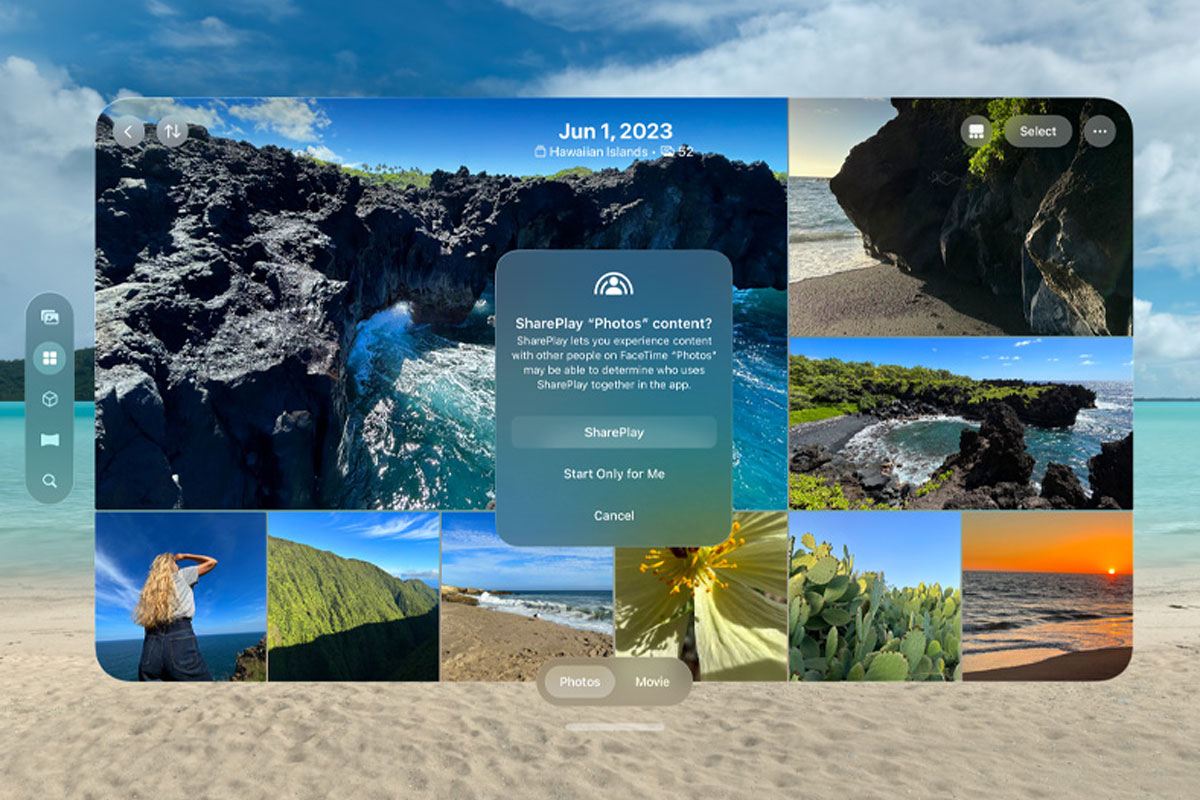The width and height of the screenshot is (1200, 800).
Task: Open the three-dots more options menu
Action: point(1100,131)
